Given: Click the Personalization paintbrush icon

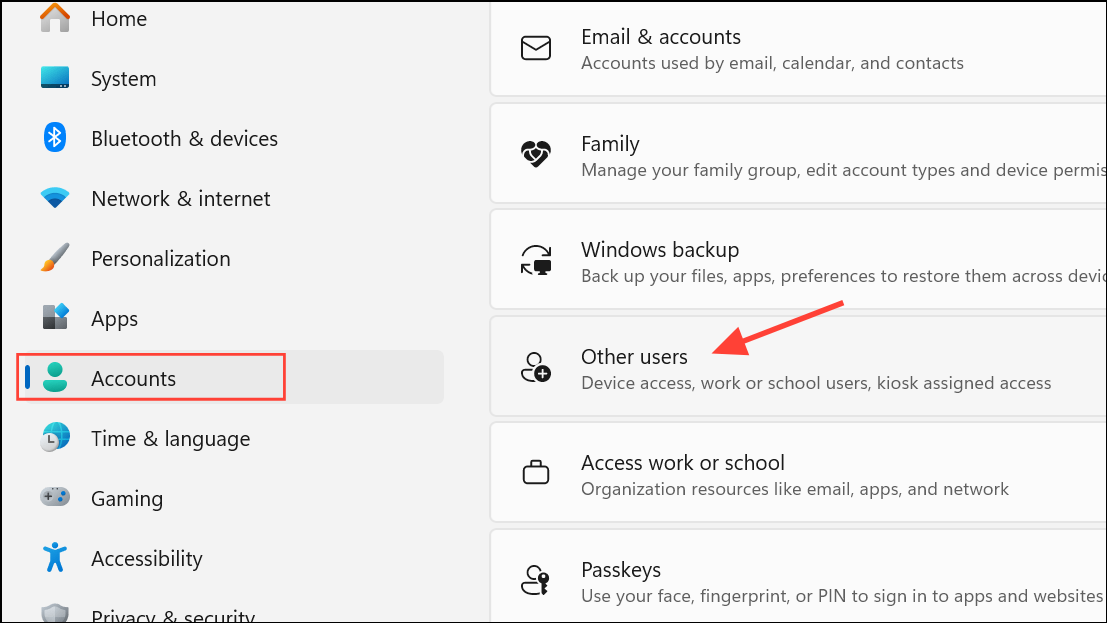Looking at the screenshot, I should click(x=54, y=258).
